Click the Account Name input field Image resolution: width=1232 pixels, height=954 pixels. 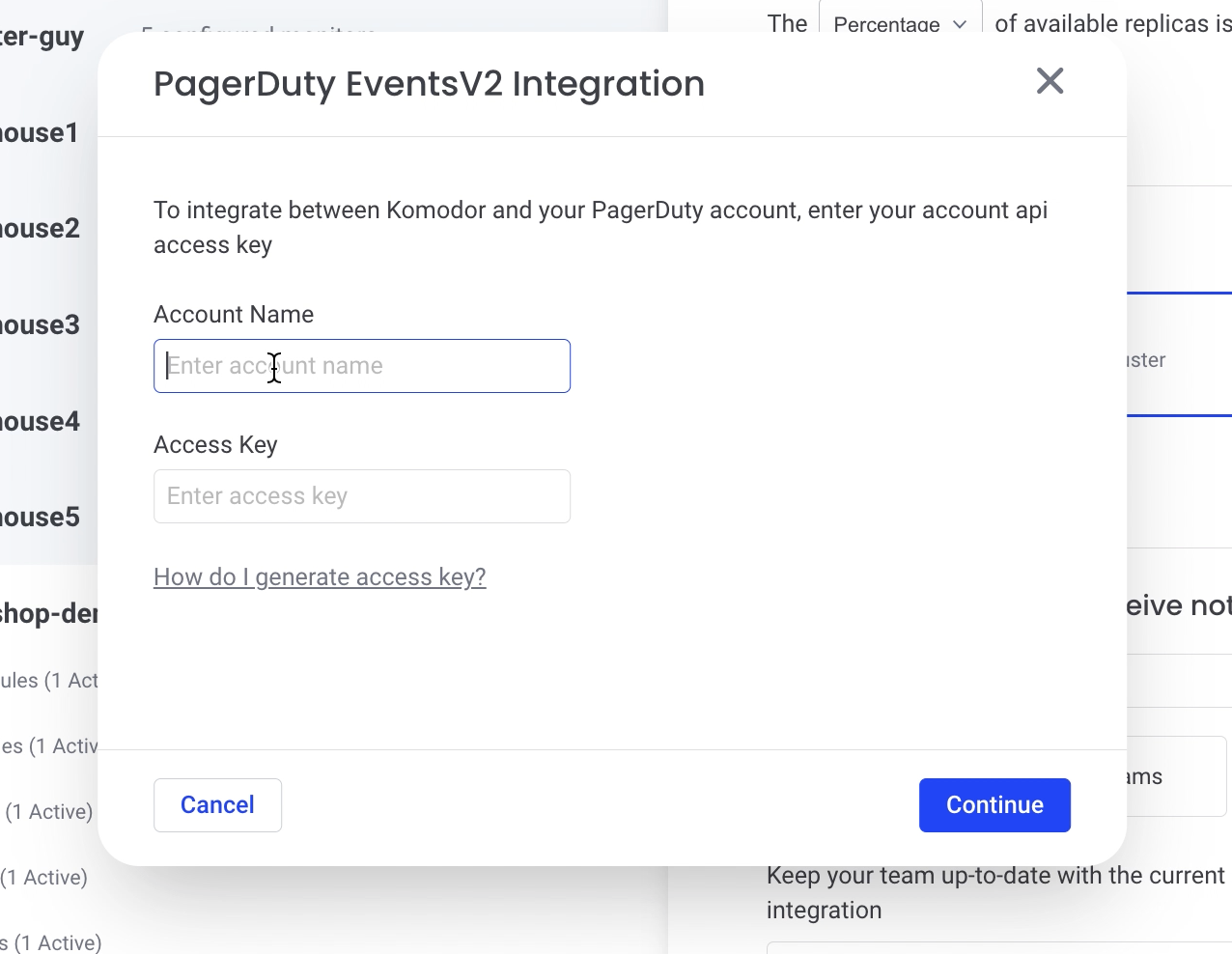362,366
